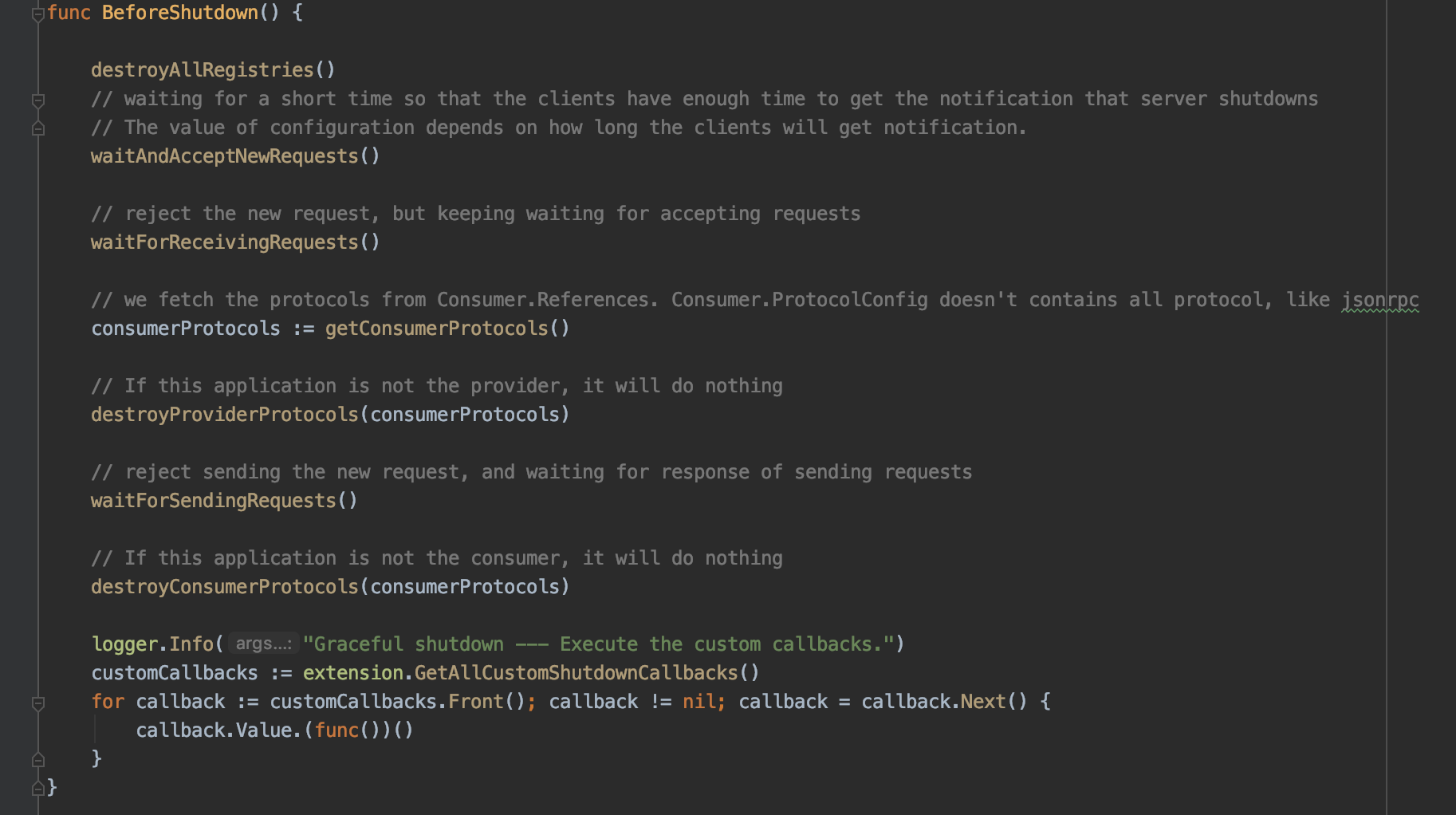Collapse the BeforeShutdown function fold marker
Viewport: 1456px width, 815px height.
(37, 14)
